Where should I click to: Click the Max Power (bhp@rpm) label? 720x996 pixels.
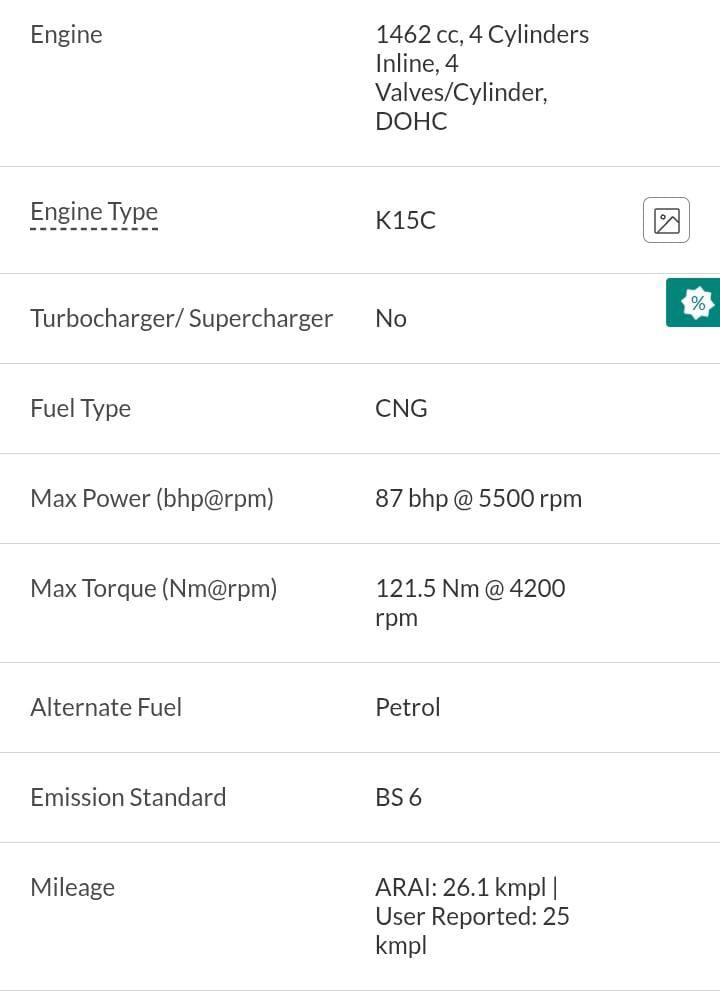pyautogui.click(x=152, y=498)
